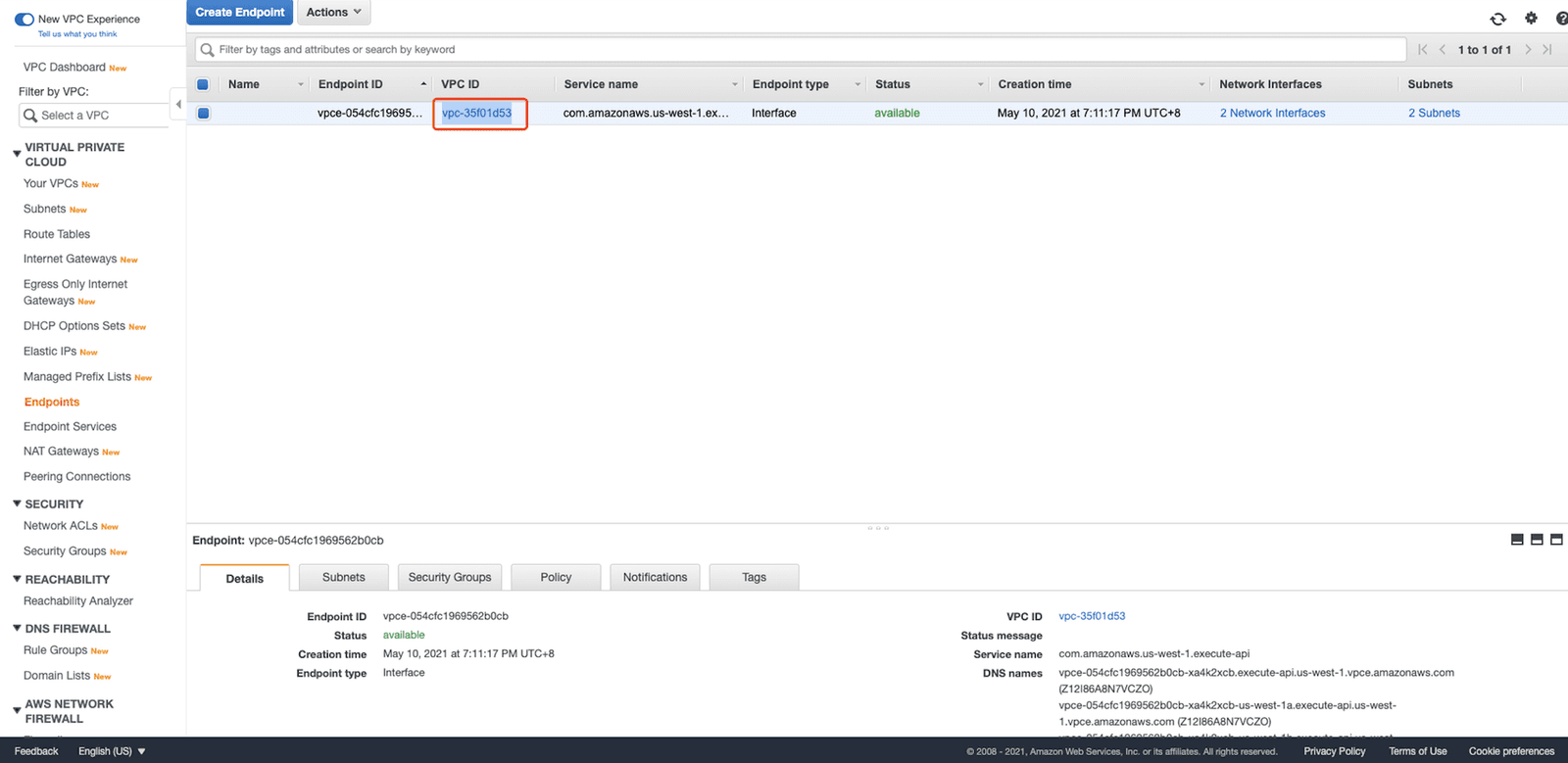This screenshot has height=763, width=1568.
Task: Open Service name column dropdown
Action: point(735,84)
